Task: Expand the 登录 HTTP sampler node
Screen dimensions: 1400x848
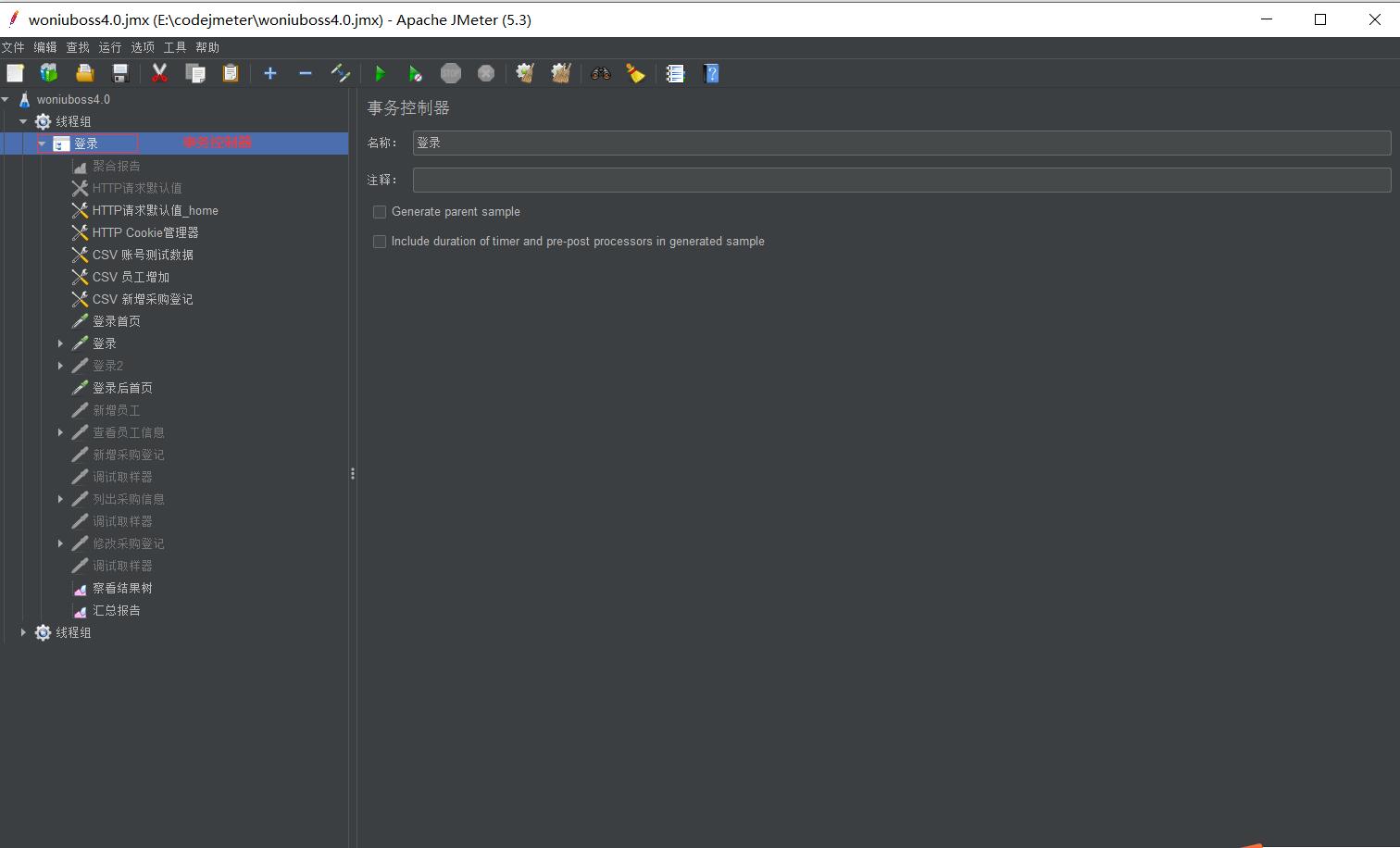Action: point(61,343)
